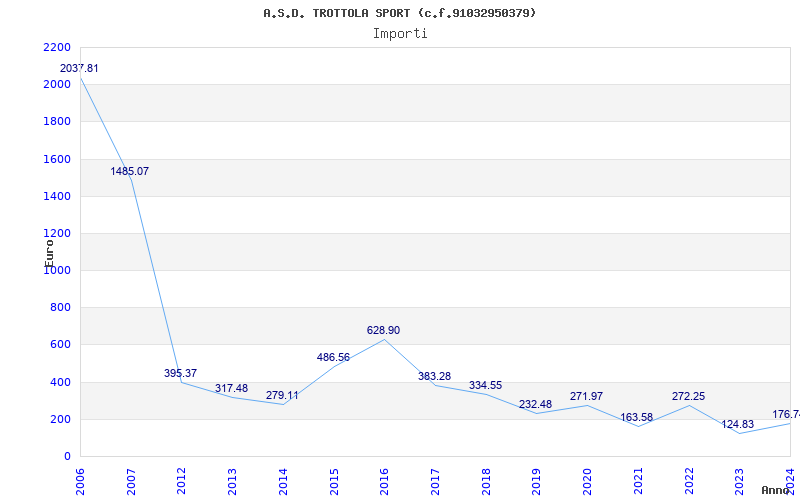
Task: Click the 2022 x-axis year label
Action: click(689, 482)
